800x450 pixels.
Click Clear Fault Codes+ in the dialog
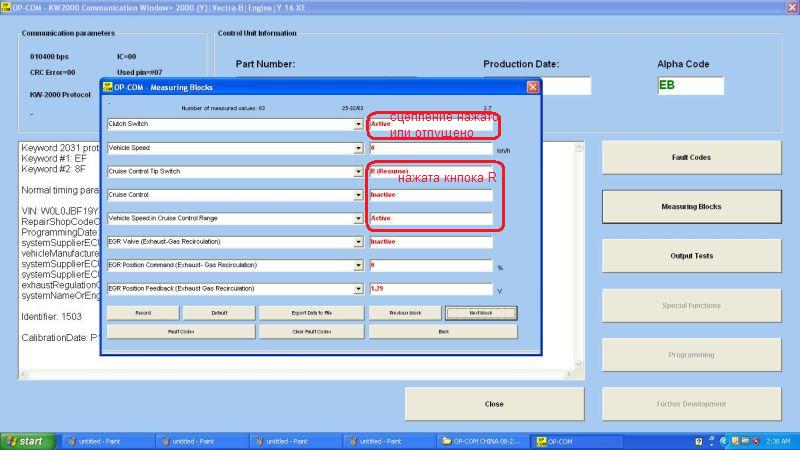click(x=297, y=330)
